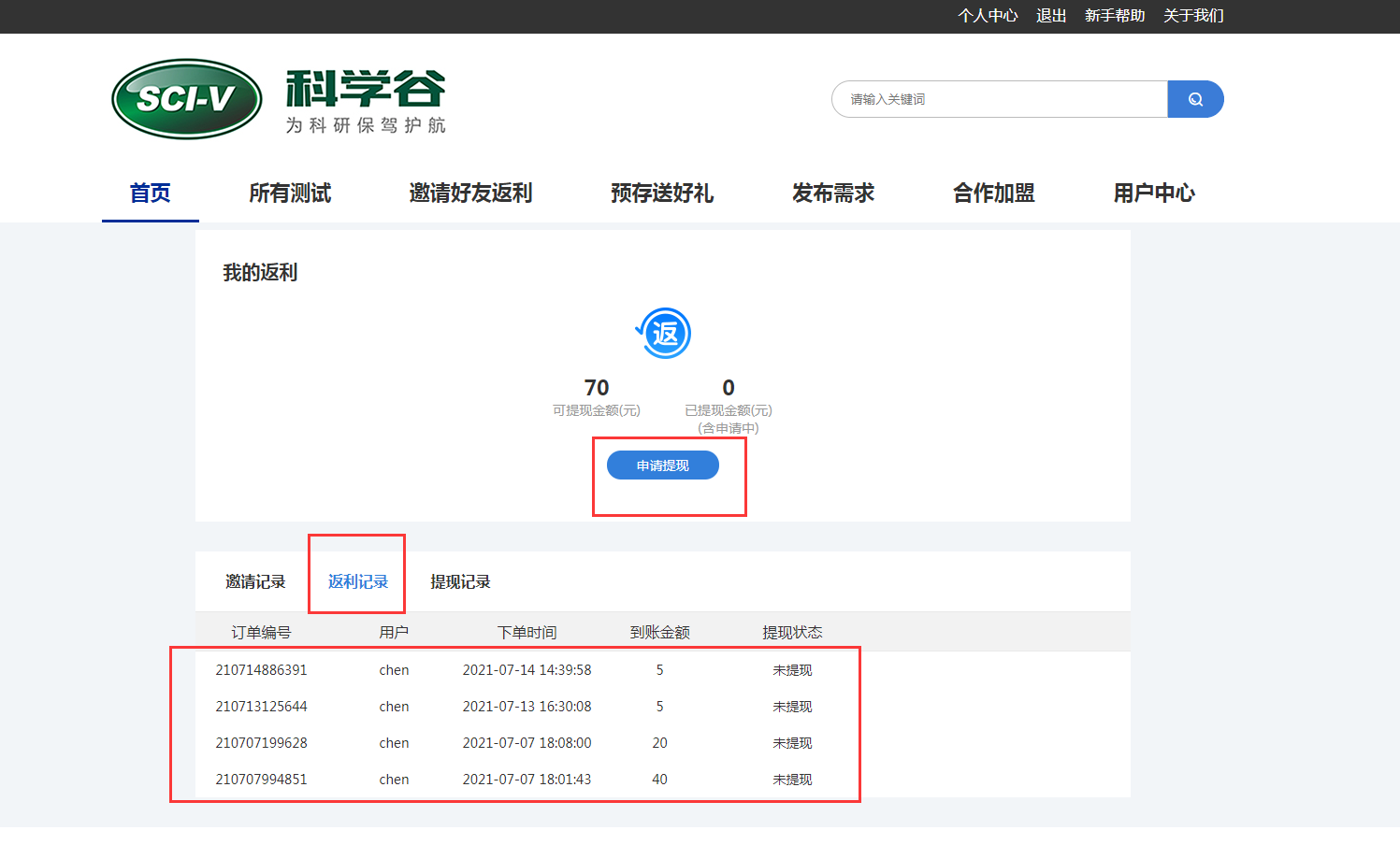Click user chen for order 210714886391
The width and height of the screenshot is (1400, 859).
395,670
